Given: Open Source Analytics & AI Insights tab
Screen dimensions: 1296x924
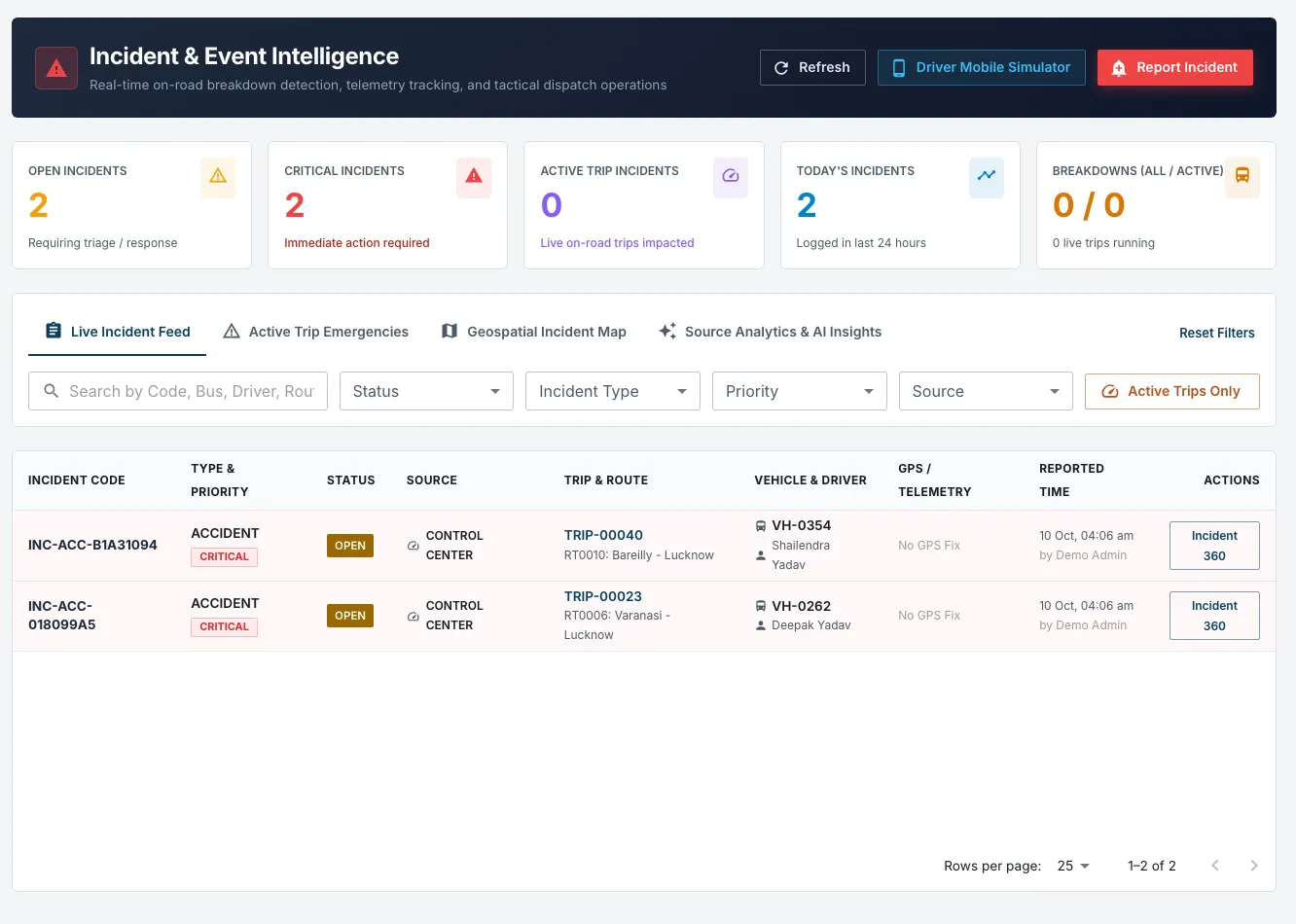Looking at the screenshot, I should (x=770, y=332).
